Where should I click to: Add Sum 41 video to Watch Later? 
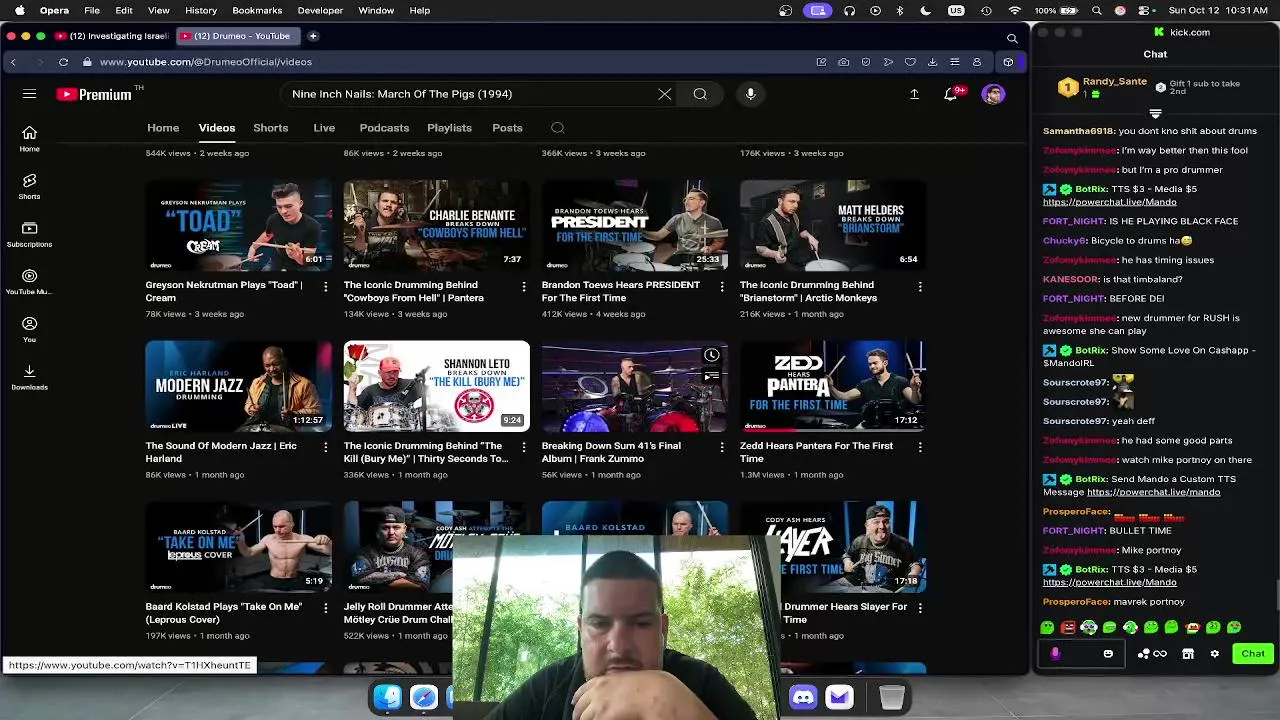point(711,355)
